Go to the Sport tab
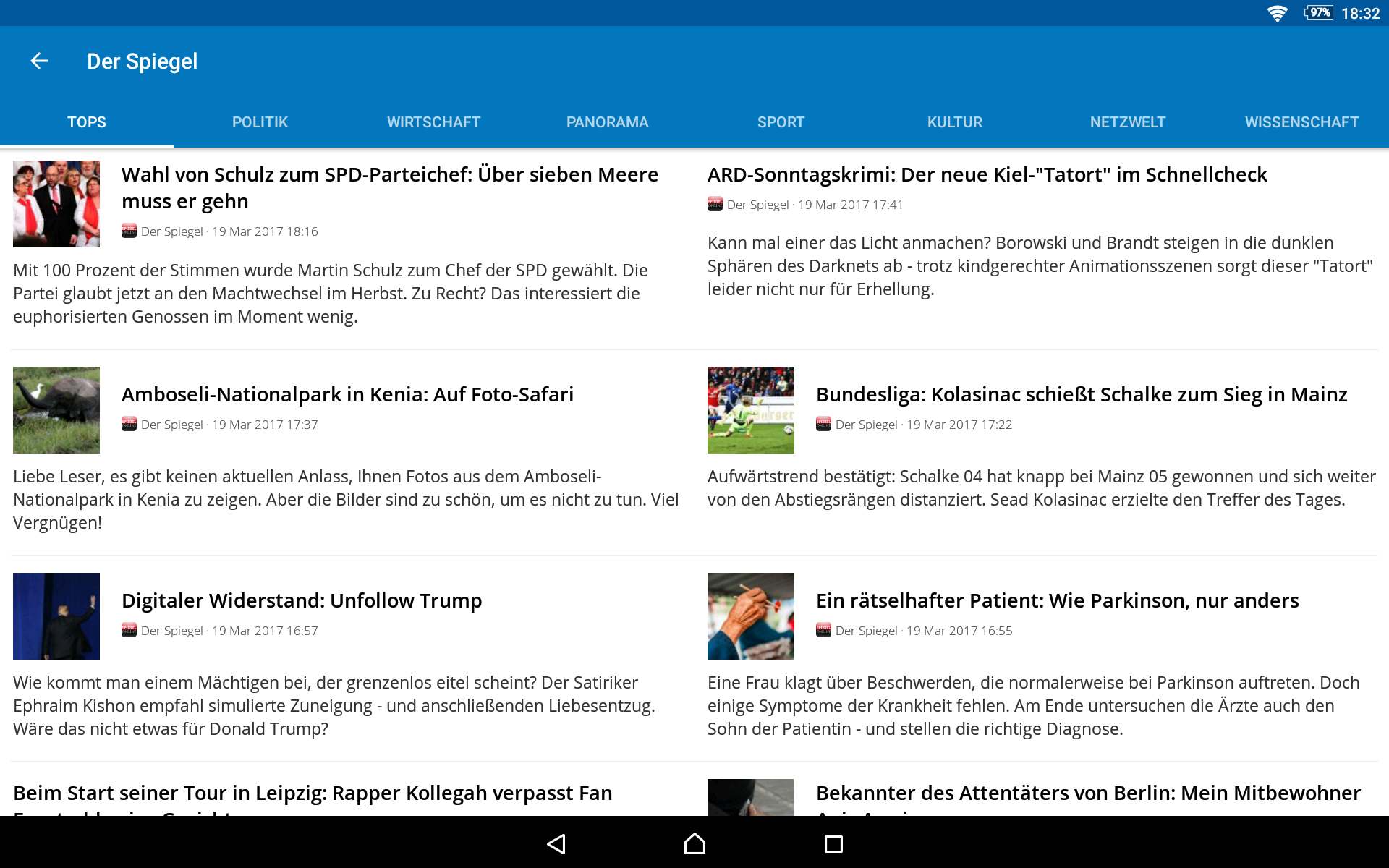This screenshot has height=868, width=1389. pyautogui.click(x=781, y=122)
